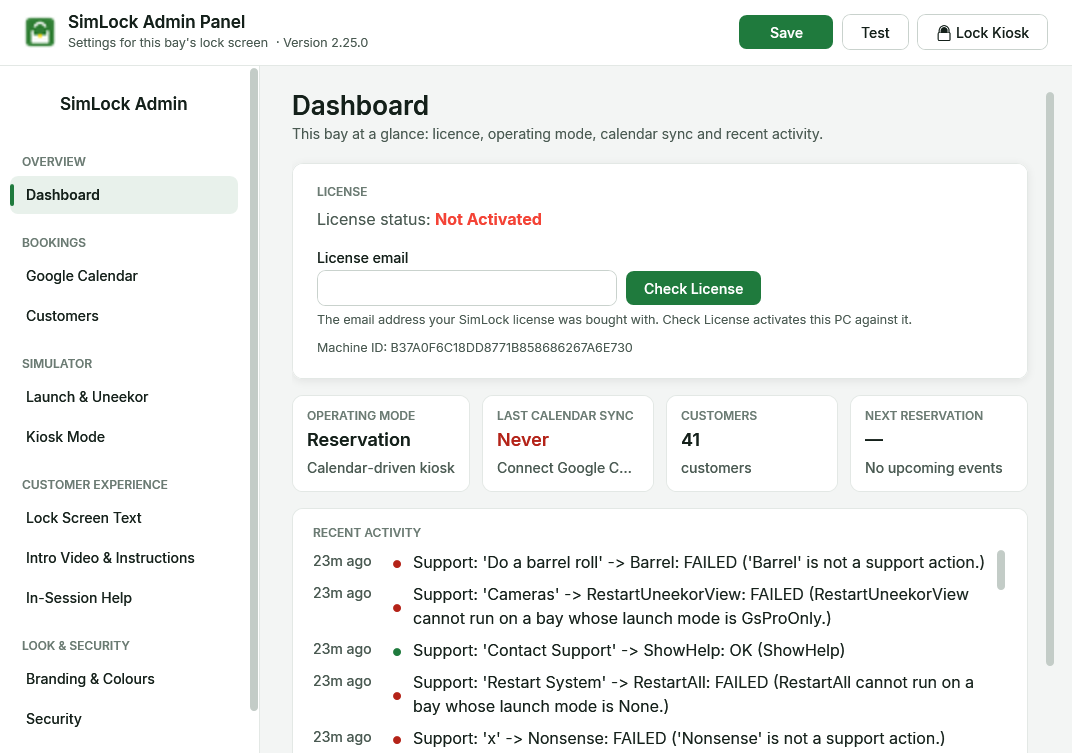Screen dimensions: 1072x753
Task: Click the SimLock green padlock app logo
Action: pyautogui.click(x=40, y=32)
